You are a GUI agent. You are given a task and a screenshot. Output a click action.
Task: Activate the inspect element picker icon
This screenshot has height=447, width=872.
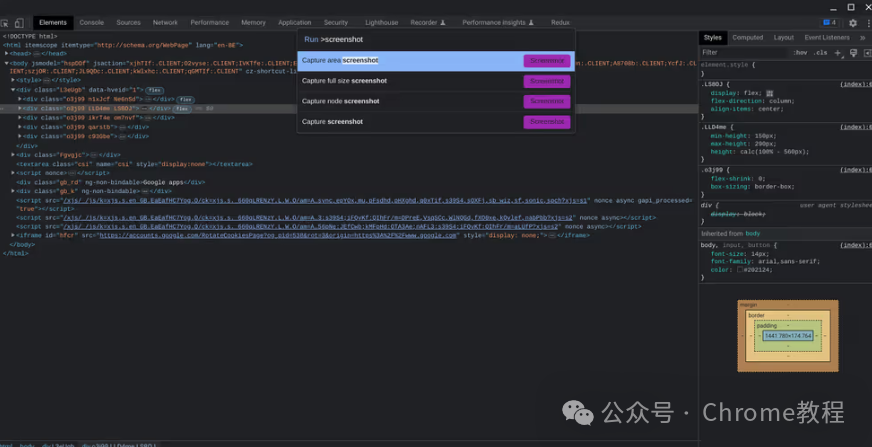[x=4, y=23]
